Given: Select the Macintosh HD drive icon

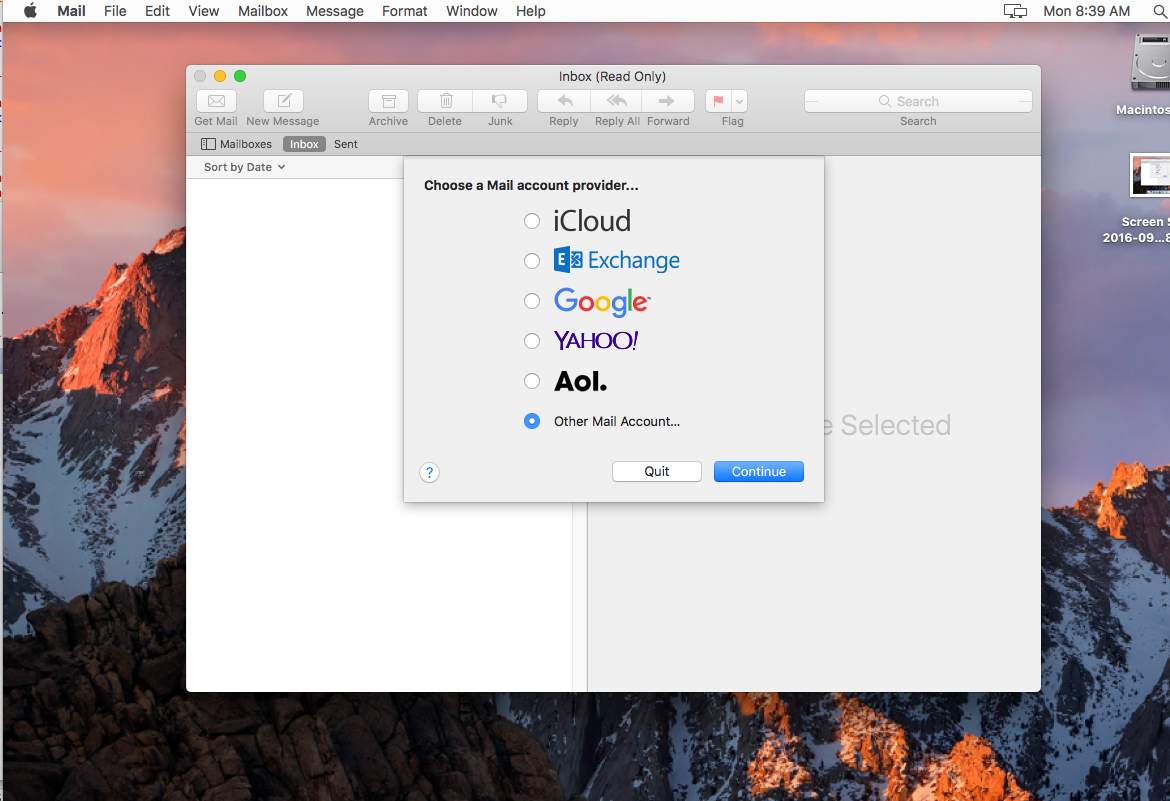Looking at the screenshot, I should click(x=1150, y=63).
